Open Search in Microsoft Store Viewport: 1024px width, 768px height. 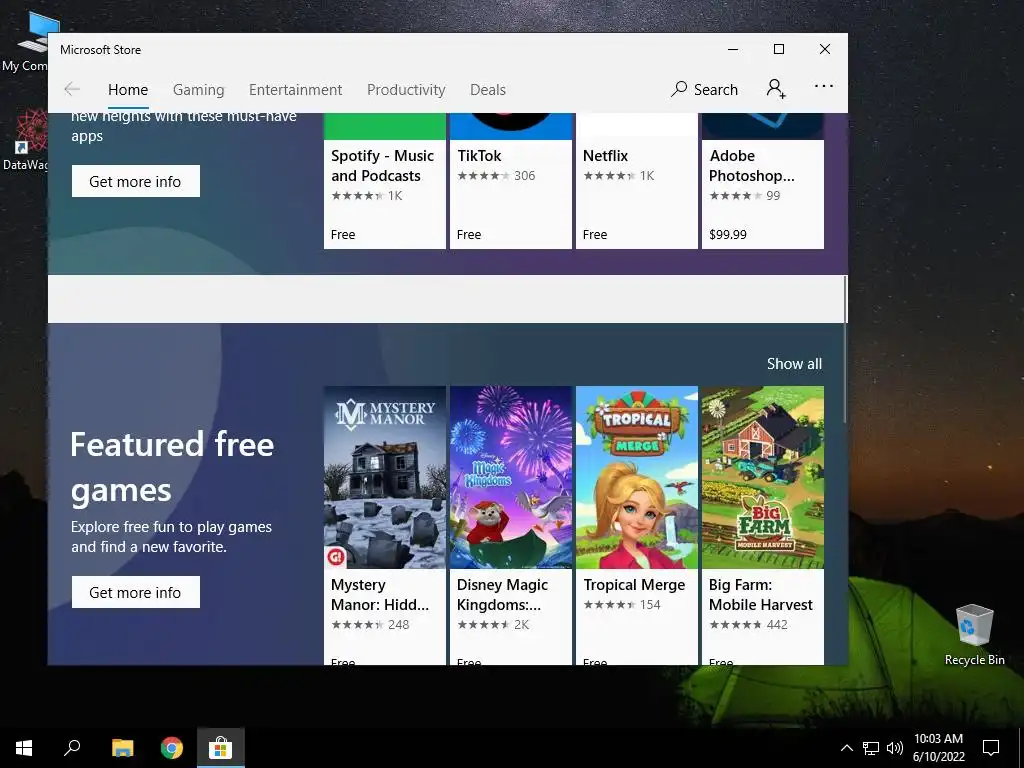click(704, 89)
